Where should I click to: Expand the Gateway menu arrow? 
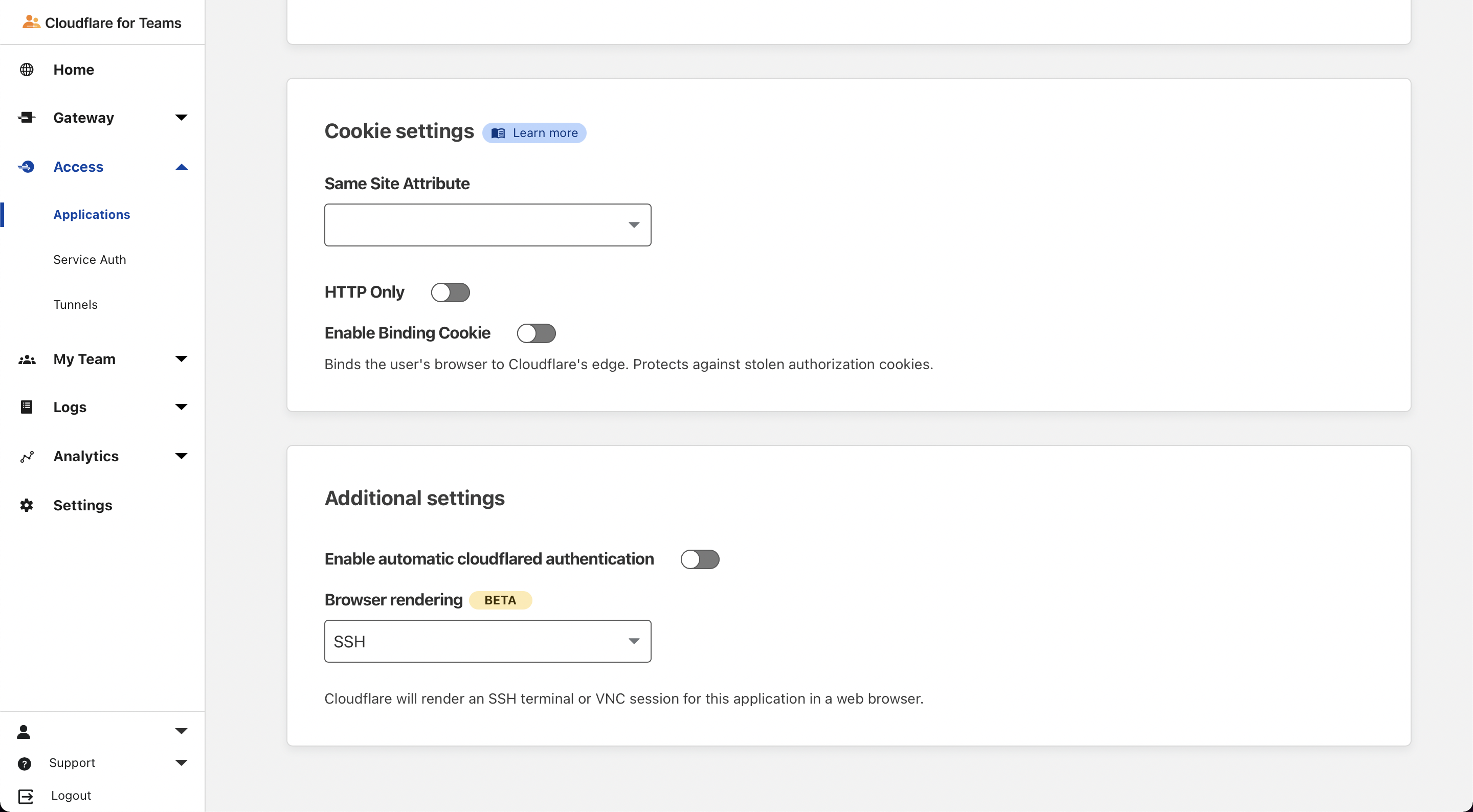tap(181, 118)
